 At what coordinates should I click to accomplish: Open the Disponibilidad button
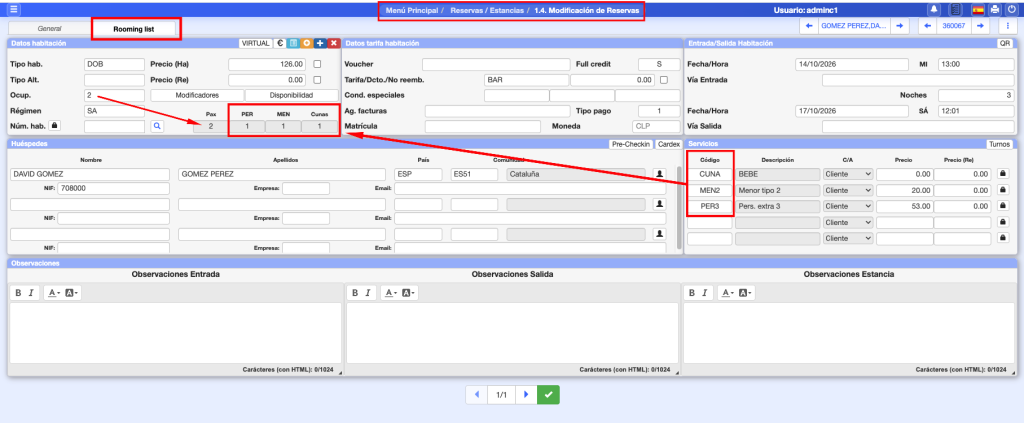(293, 95)
